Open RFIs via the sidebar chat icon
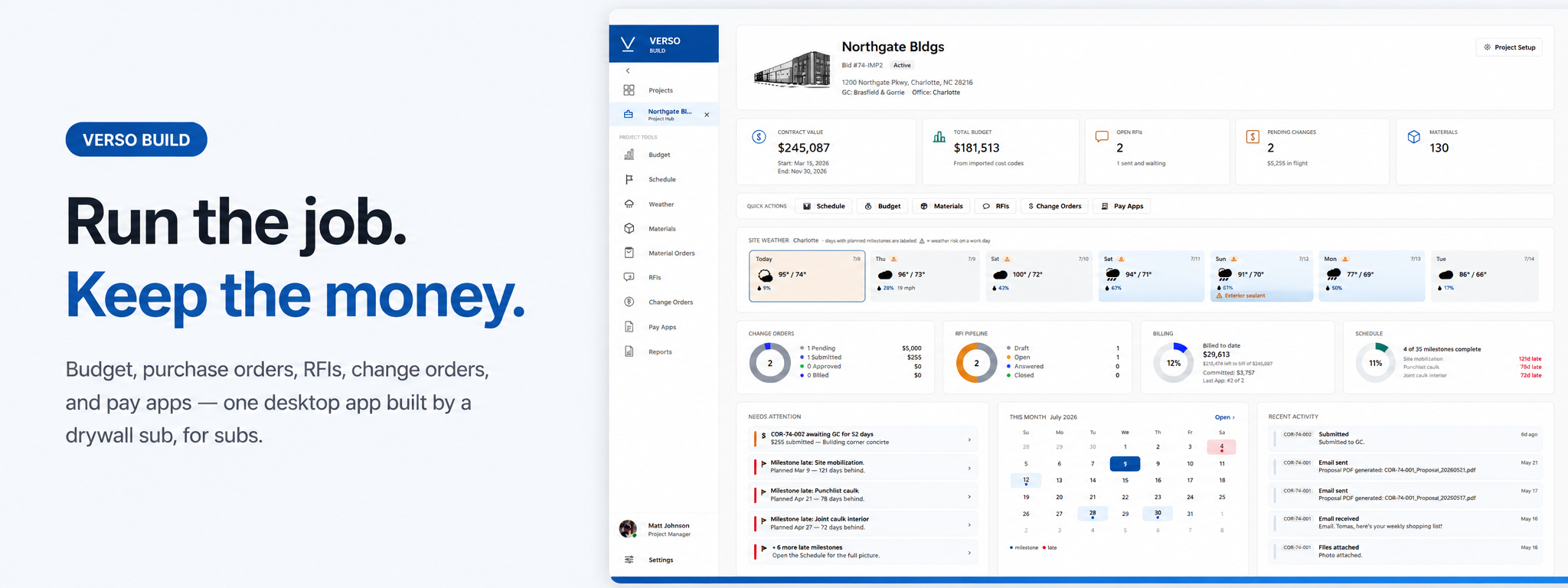1568x588 pixels. tap(629, 277)
